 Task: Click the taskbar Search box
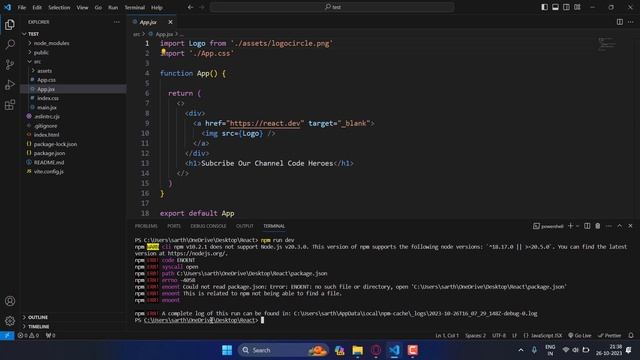[283, 350]
